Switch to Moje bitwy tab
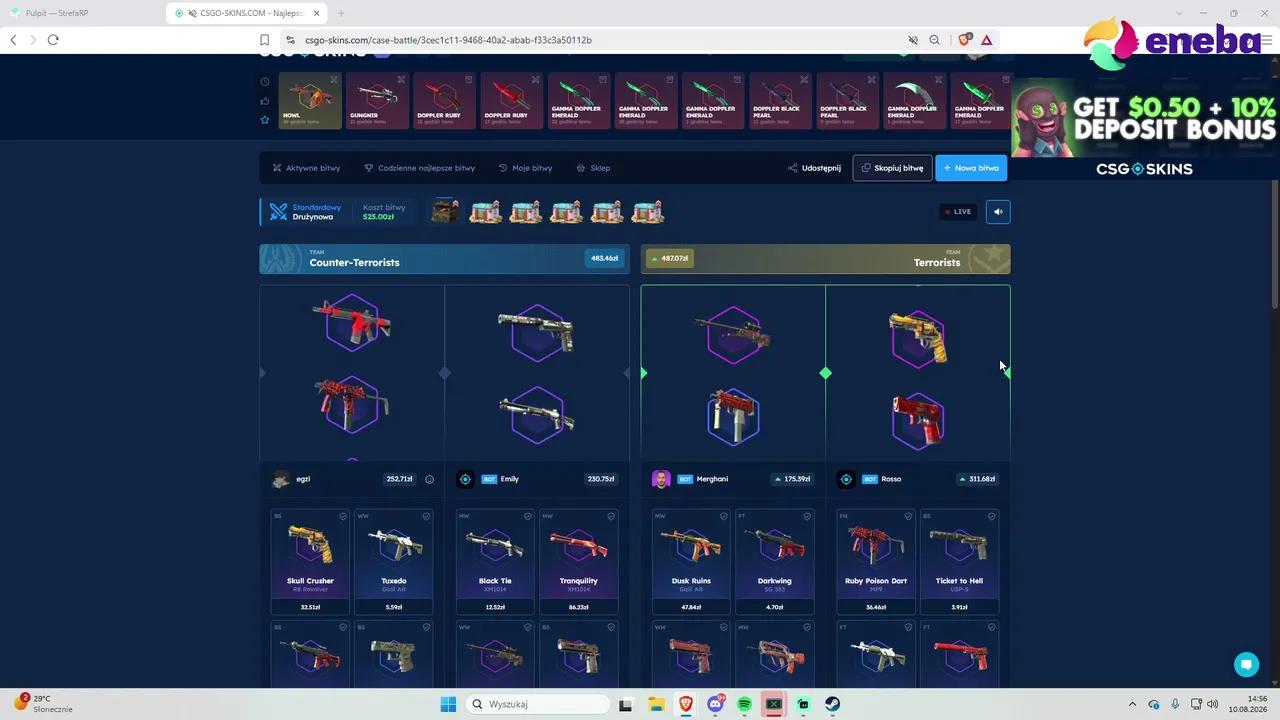 (x=525, y=168)
